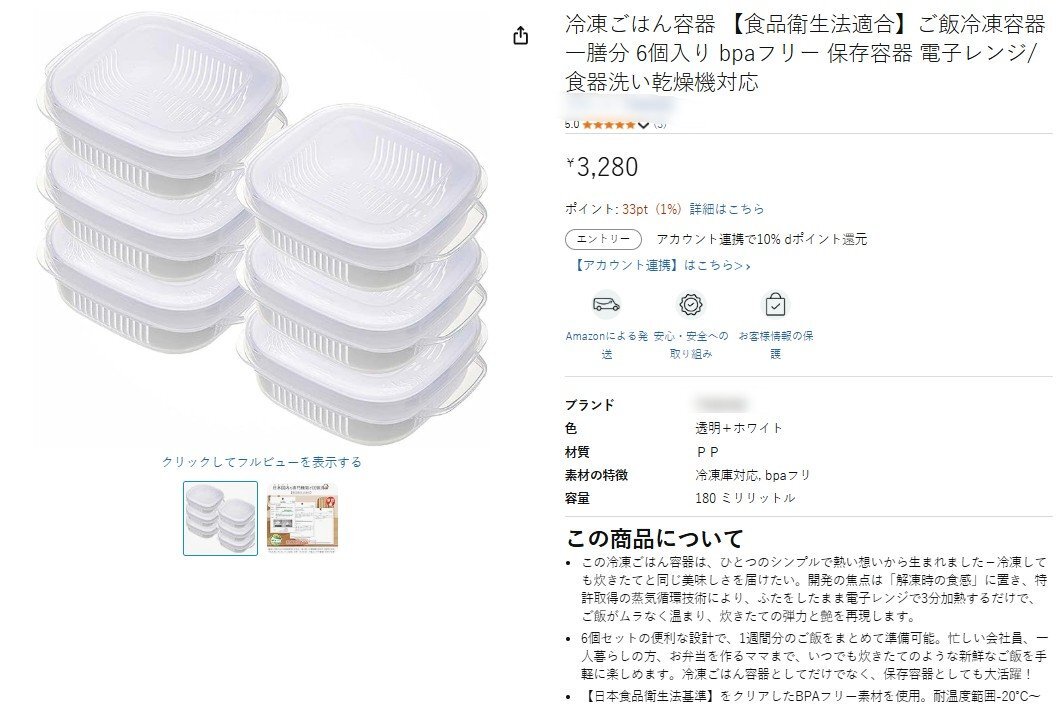Open the 詳細はこちら points link
The height and width of the screenshot is (706, 1064).
(x=727, y=209)
